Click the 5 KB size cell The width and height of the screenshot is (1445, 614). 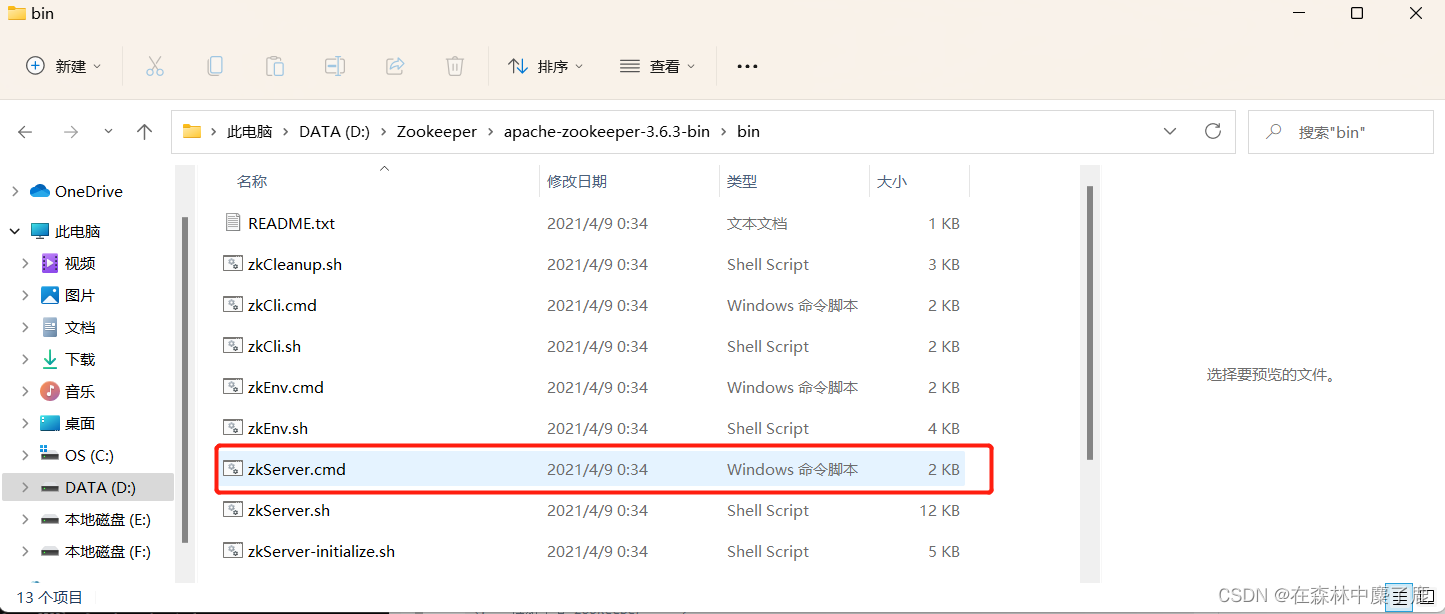(x=944, y=551)
